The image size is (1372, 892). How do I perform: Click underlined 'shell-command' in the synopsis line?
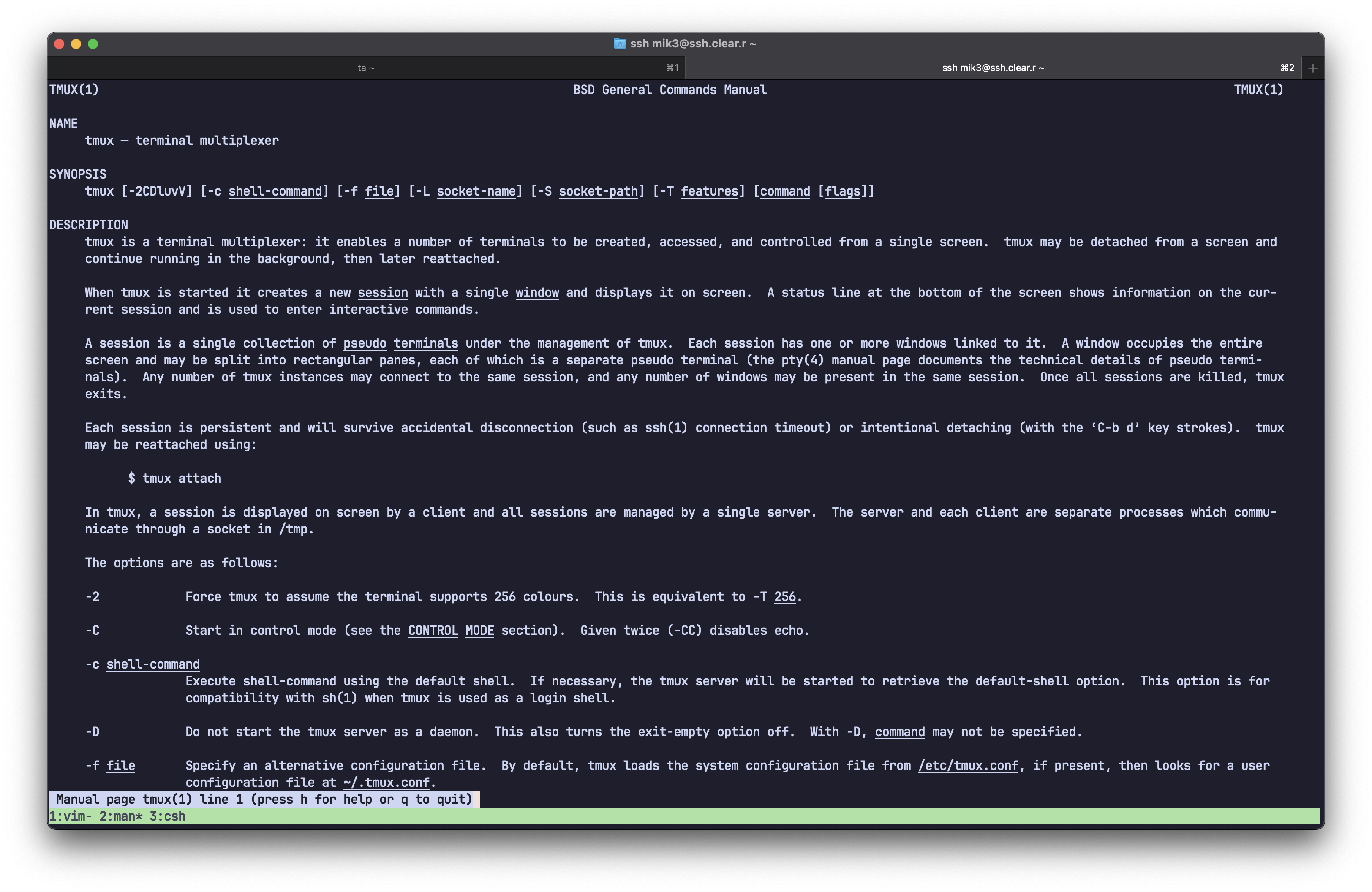point(275,191)
